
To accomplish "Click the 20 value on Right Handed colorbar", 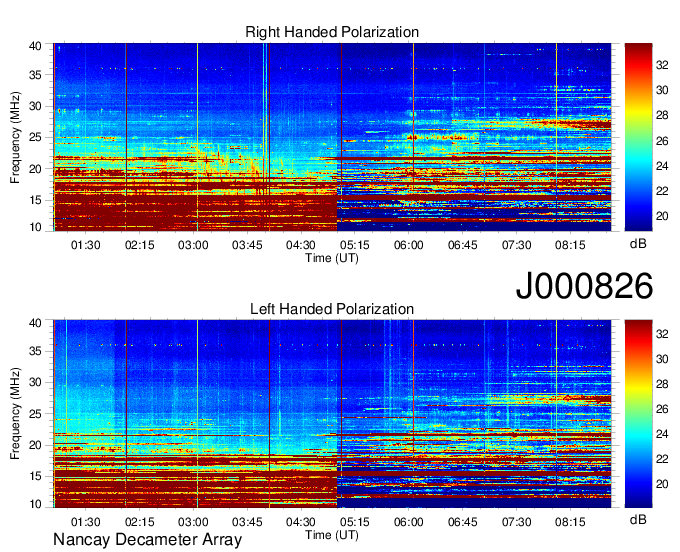I will 662,216.
